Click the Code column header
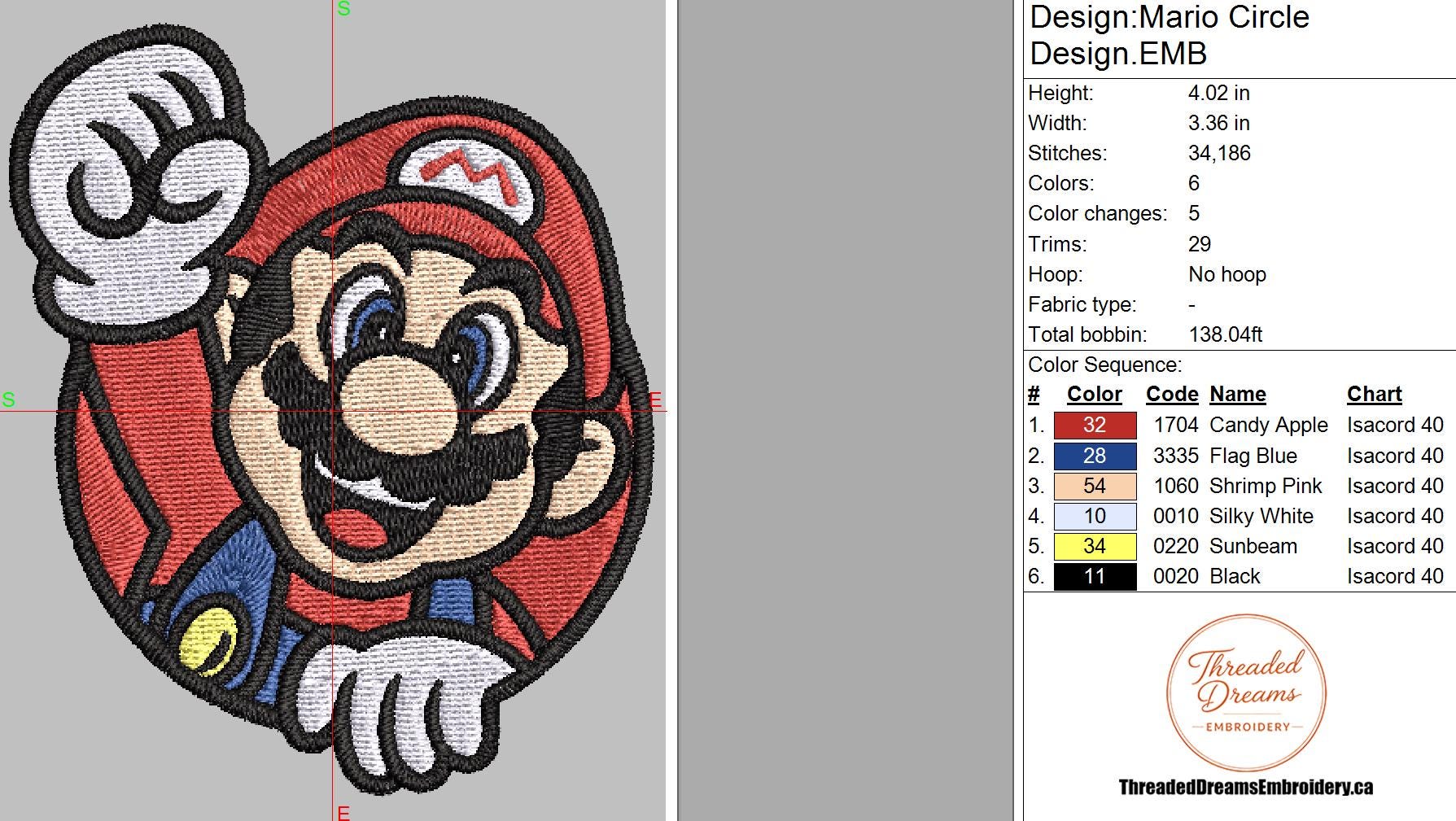 click(1172, 394)
